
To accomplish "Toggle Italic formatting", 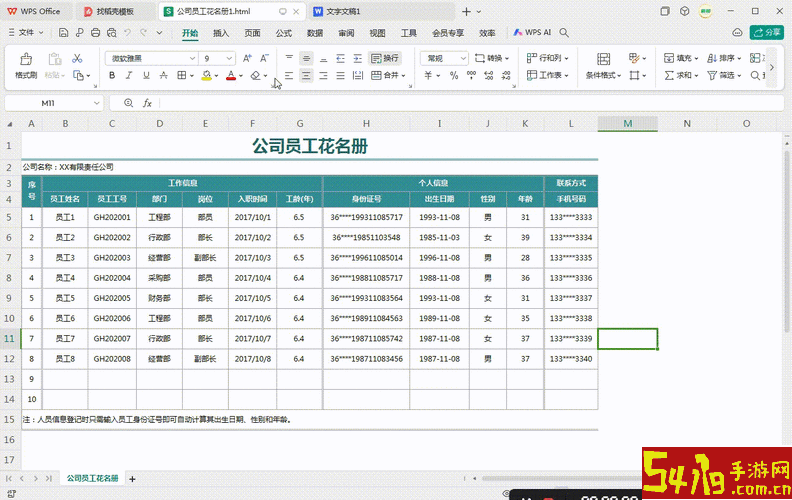I will click(129, 75).
